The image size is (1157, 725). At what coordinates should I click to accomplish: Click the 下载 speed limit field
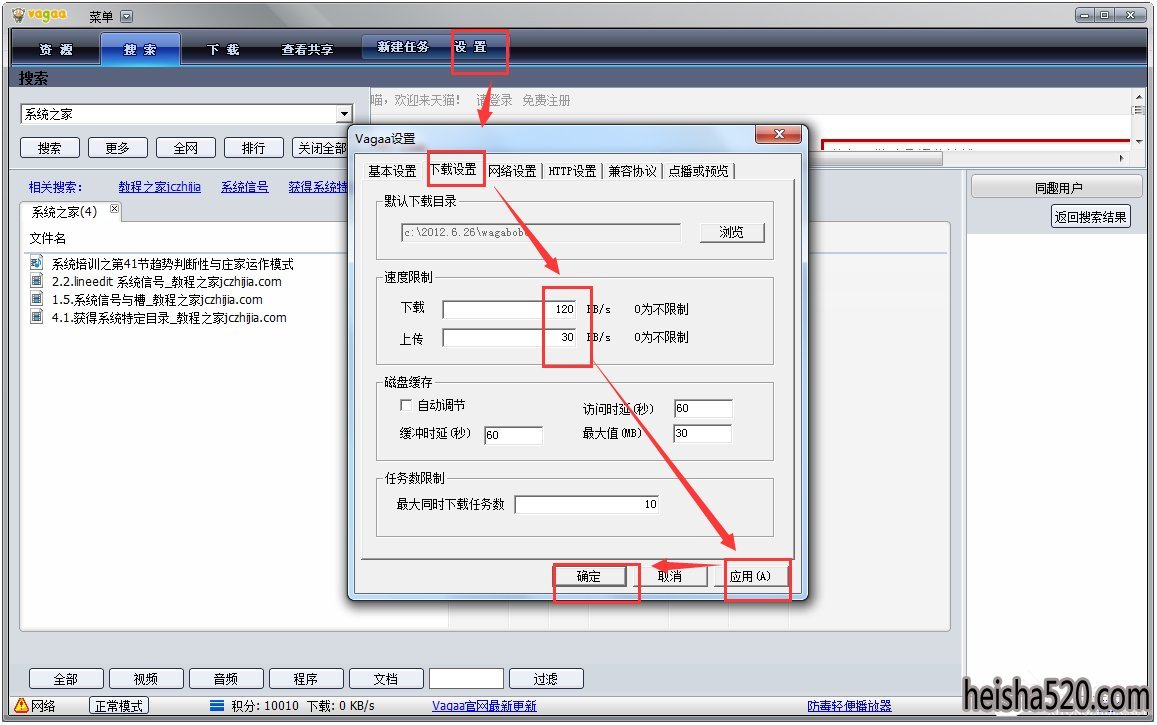click(x=509, y=309)
